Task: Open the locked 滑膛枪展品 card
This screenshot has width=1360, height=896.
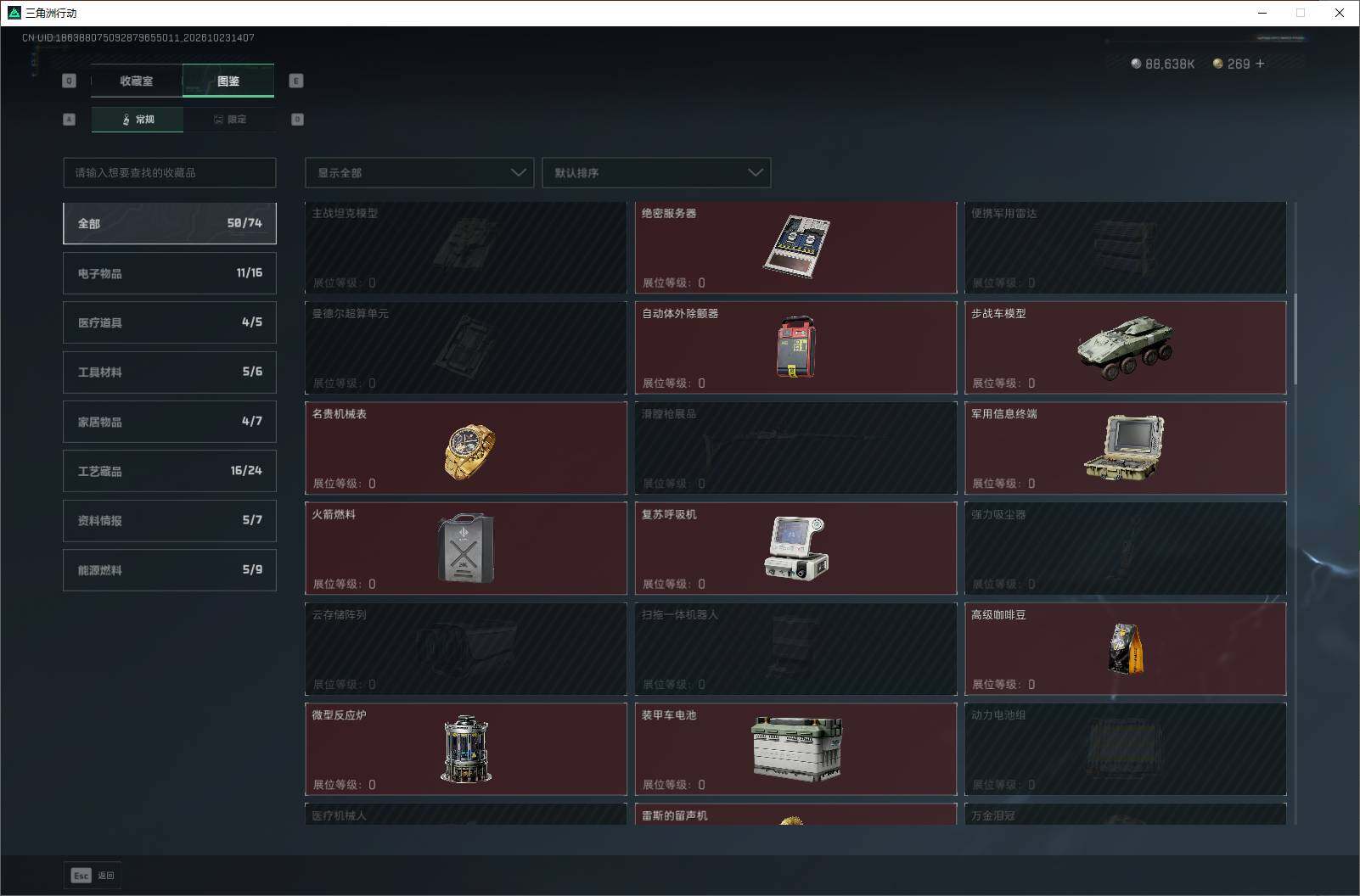Action: 796,448
